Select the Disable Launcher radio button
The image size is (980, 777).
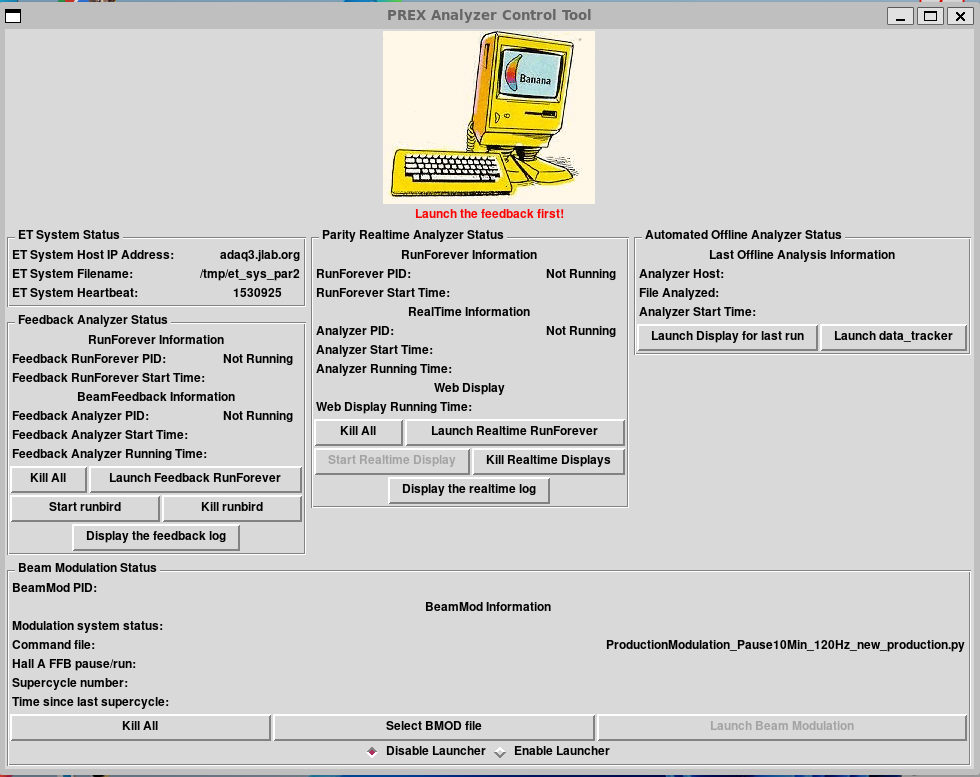[373, 752]
